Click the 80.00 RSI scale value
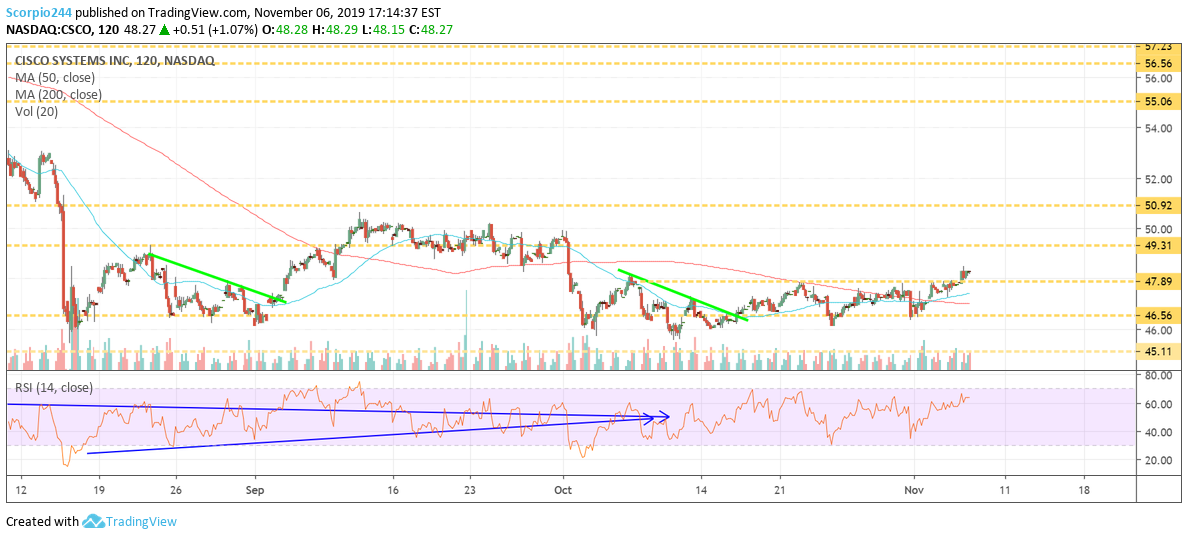 click(x=1158, y=376)
